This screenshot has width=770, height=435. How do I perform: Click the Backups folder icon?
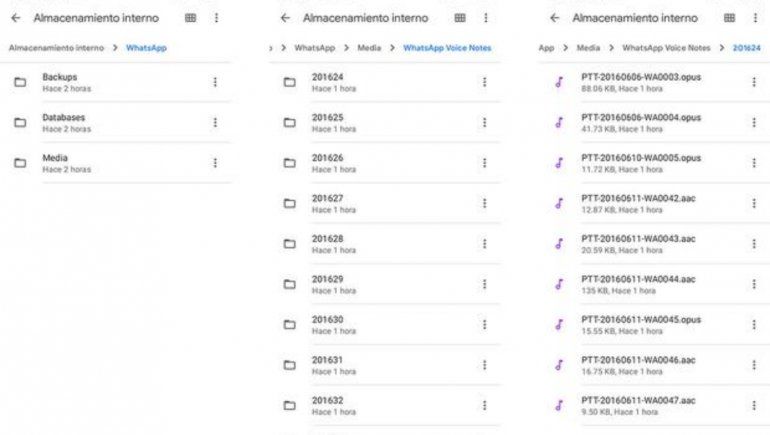tap(19, 82)
